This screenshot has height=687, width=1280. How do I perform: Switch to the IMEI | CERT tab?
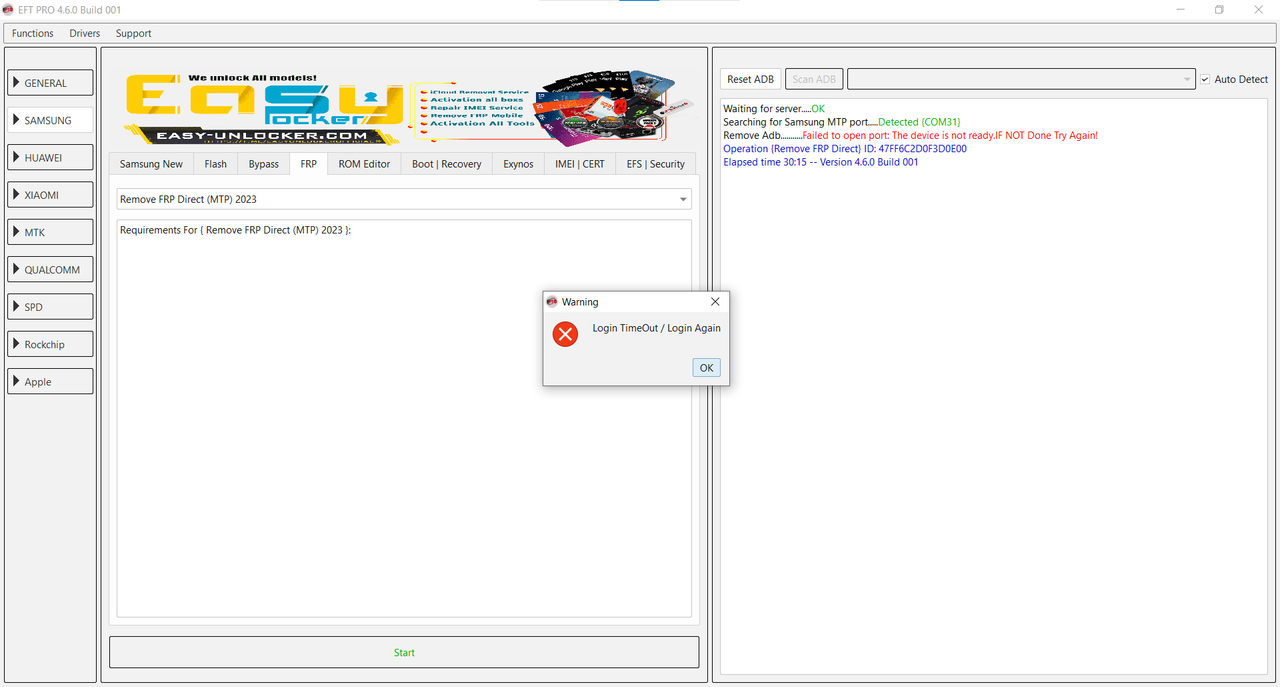tap(580, 164)
